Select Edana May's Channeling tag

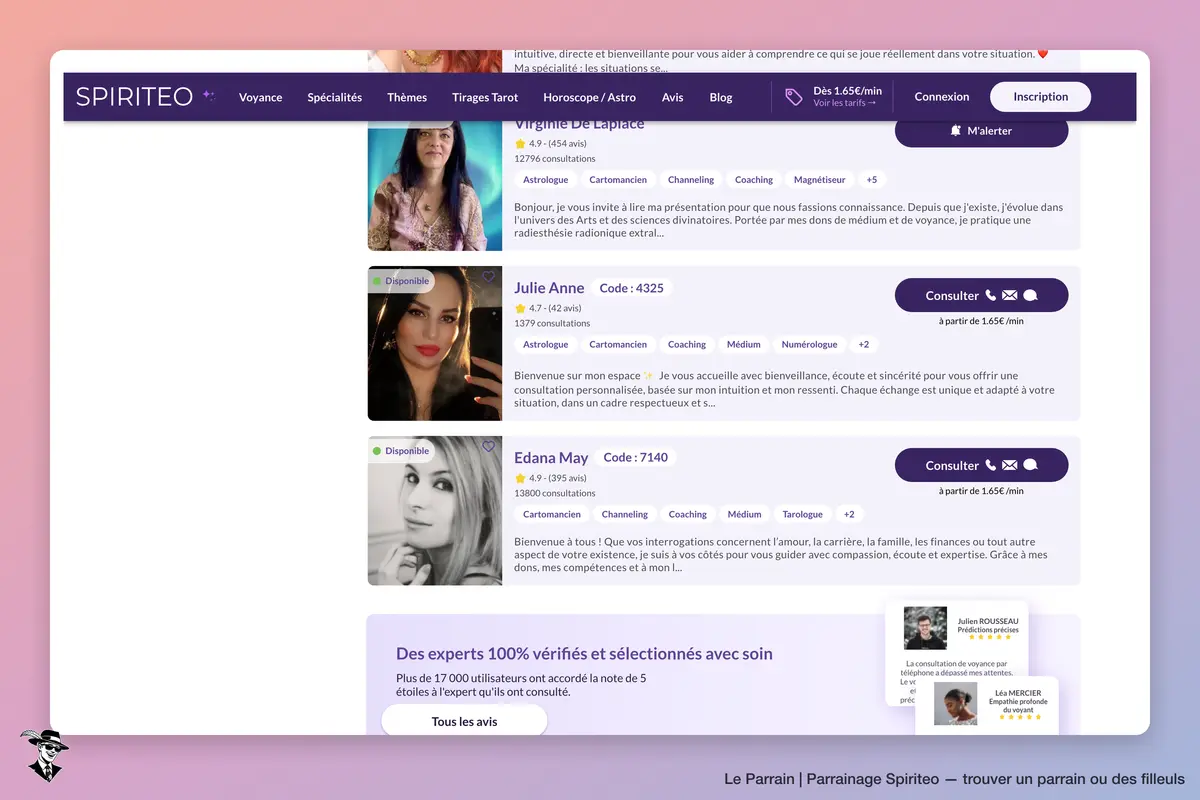point(625,514)
